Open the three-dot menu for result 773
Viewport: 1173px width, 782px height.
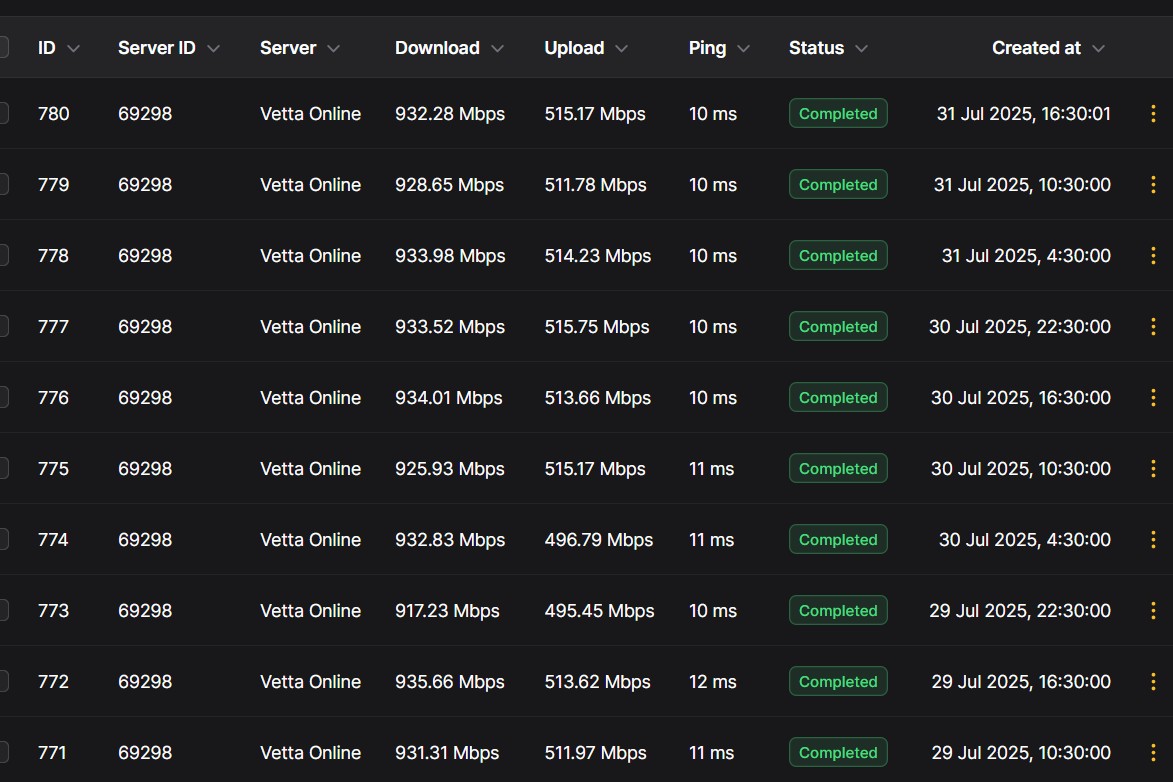click(x=1153, y=611)
